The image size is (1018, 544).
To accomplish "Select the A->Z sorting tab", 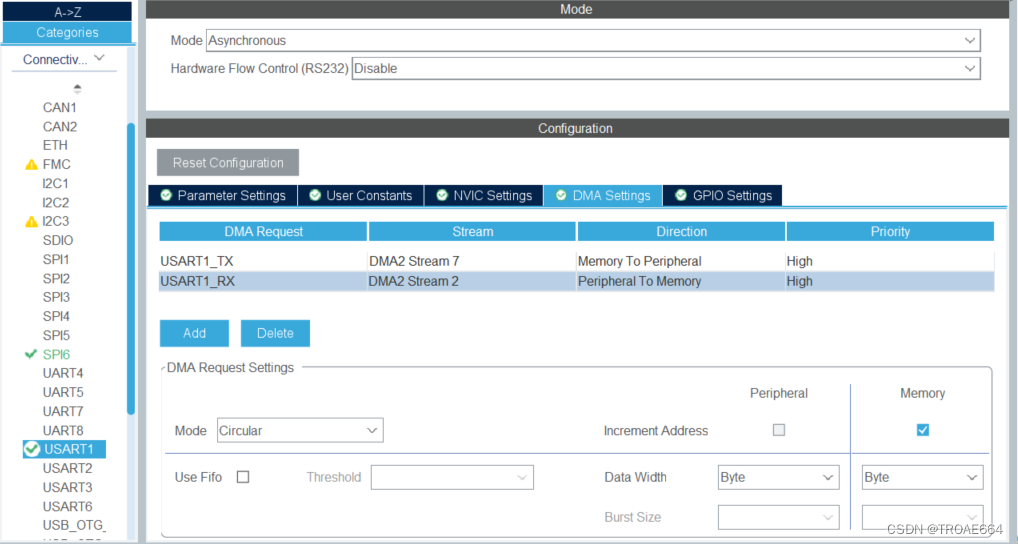I will (x=67, y=11).
